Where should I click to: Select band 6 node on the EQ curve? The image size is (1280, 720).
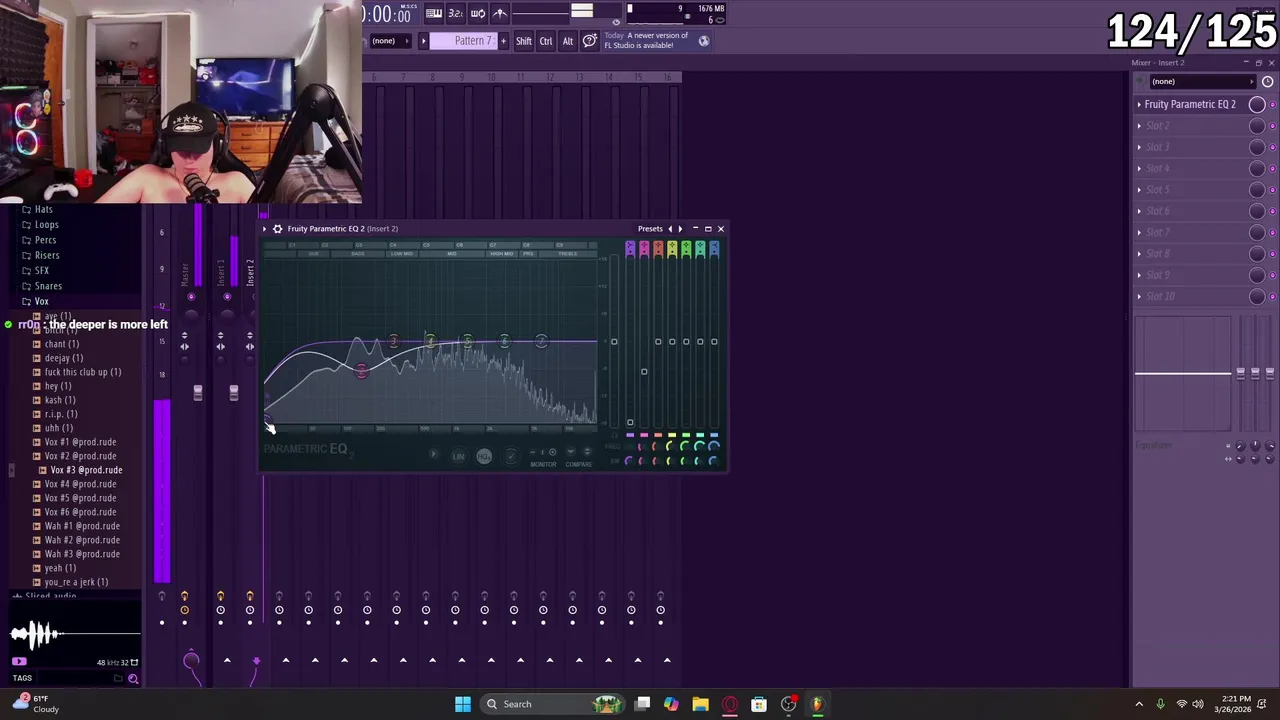pyautogui.click(x=504, y=342)
